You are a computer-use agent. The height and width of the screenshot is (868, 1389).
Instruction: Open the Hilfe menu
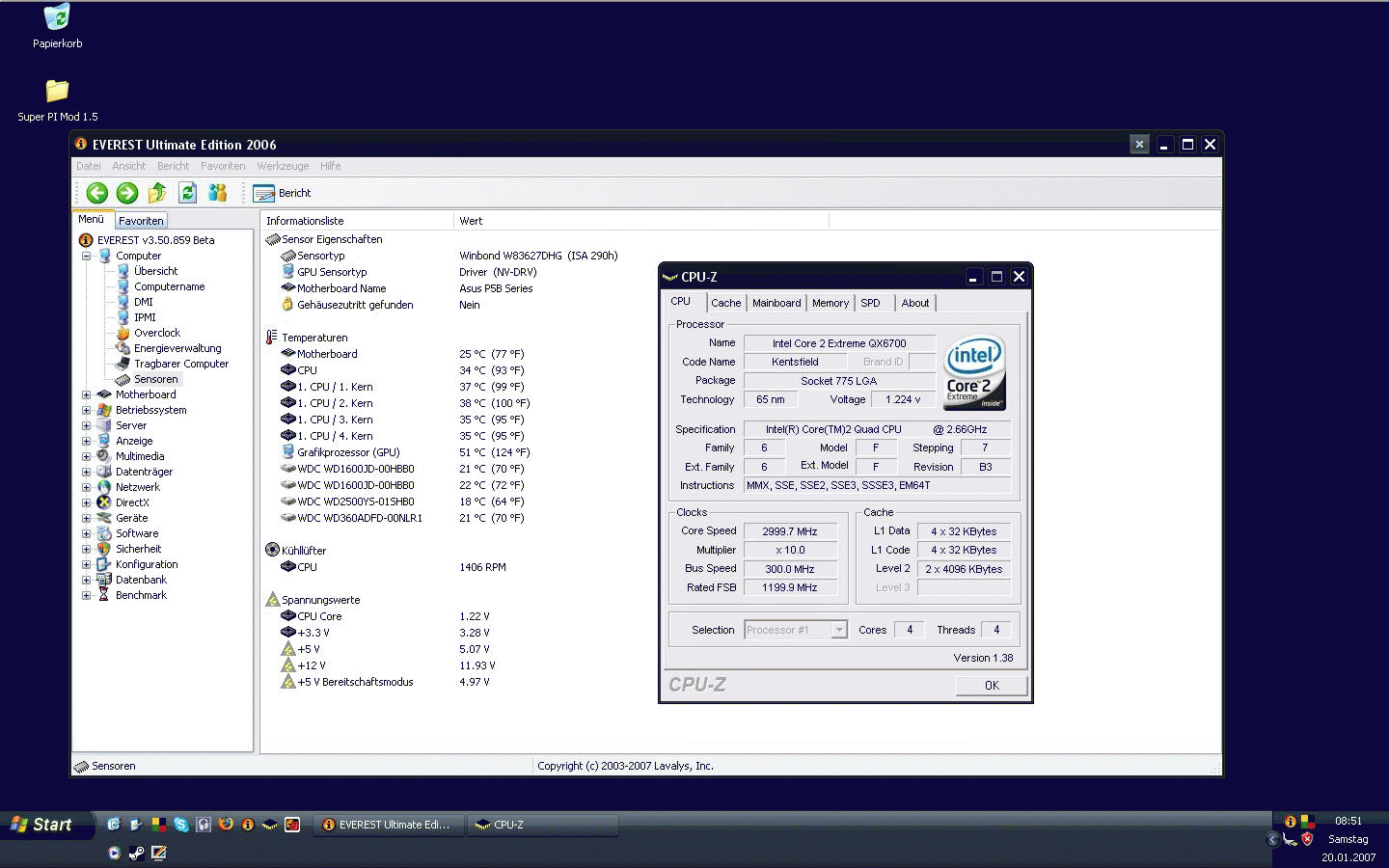pos(330,166)
